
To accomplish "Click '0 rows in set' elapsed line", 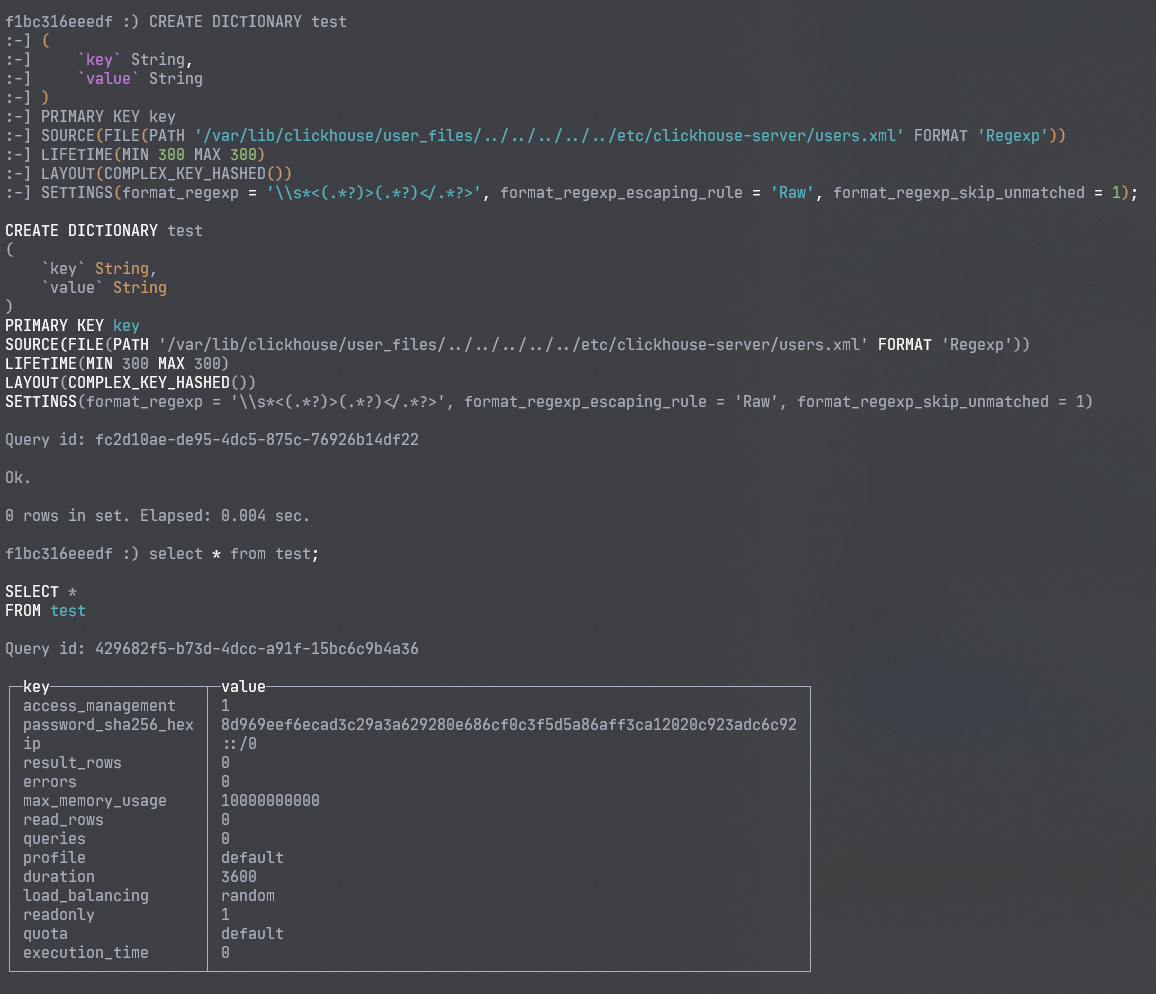I will pos(158,516).
